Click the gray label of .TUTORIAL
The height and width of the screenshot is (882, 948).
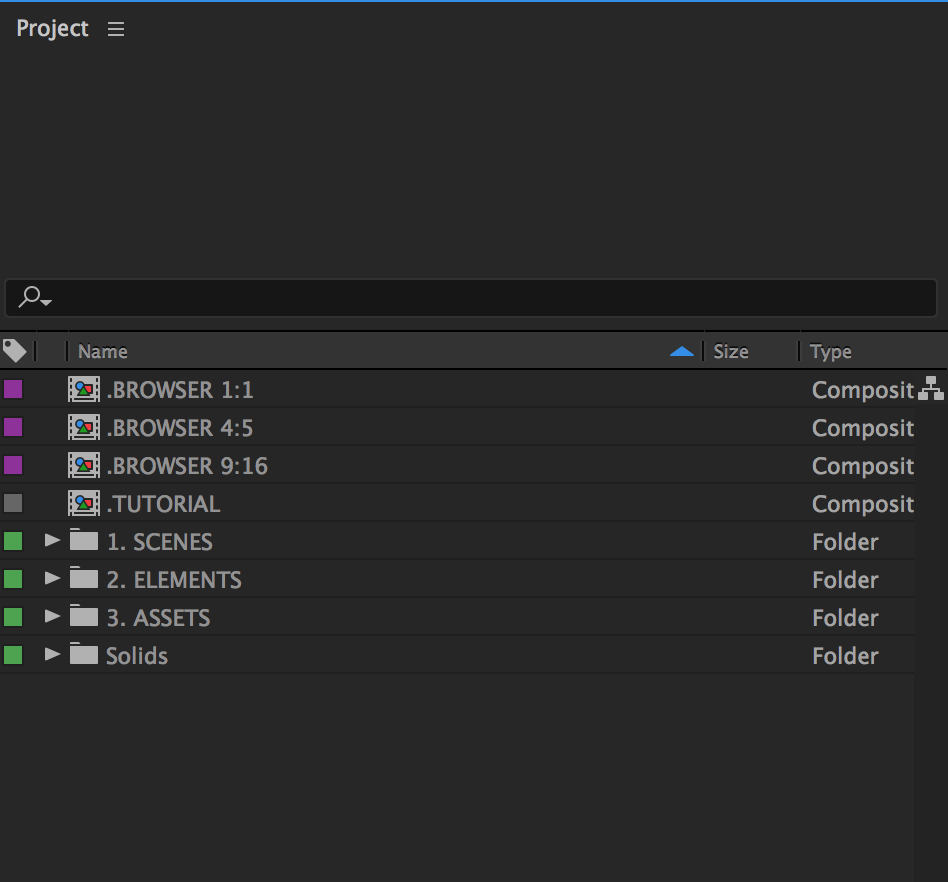(13, 503)
